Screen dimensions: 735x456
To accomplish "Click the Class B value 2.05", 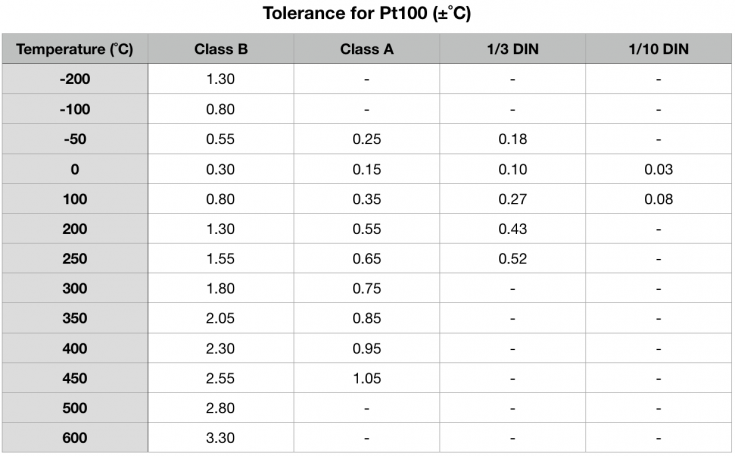I will tap(221, 318).
